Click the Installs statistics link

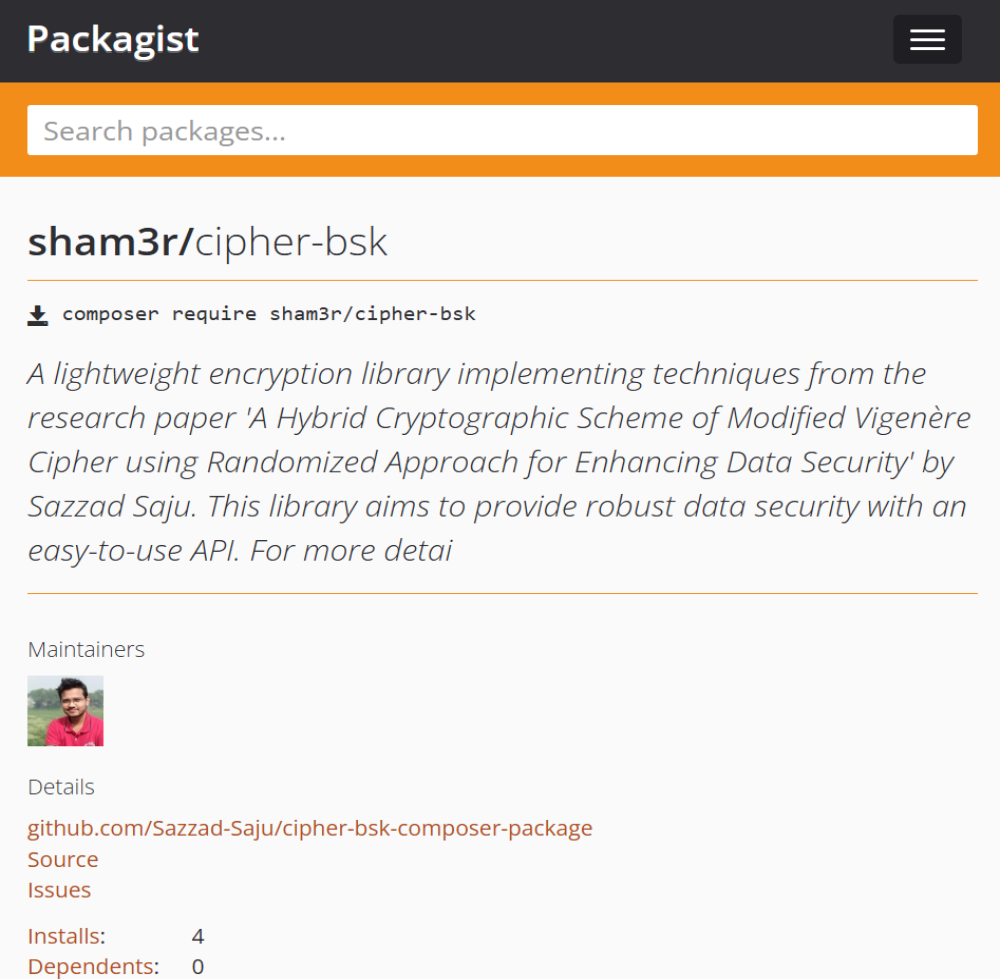coord(64,936)
